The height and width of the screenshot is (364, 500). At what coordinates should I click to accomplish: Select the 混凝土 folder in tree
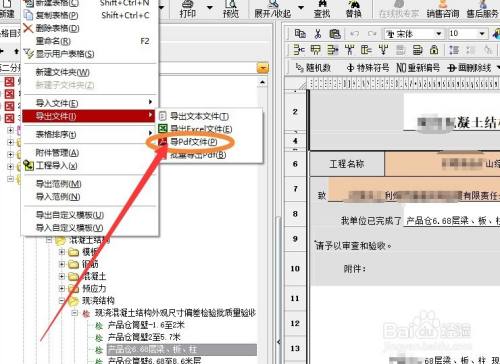94,276
